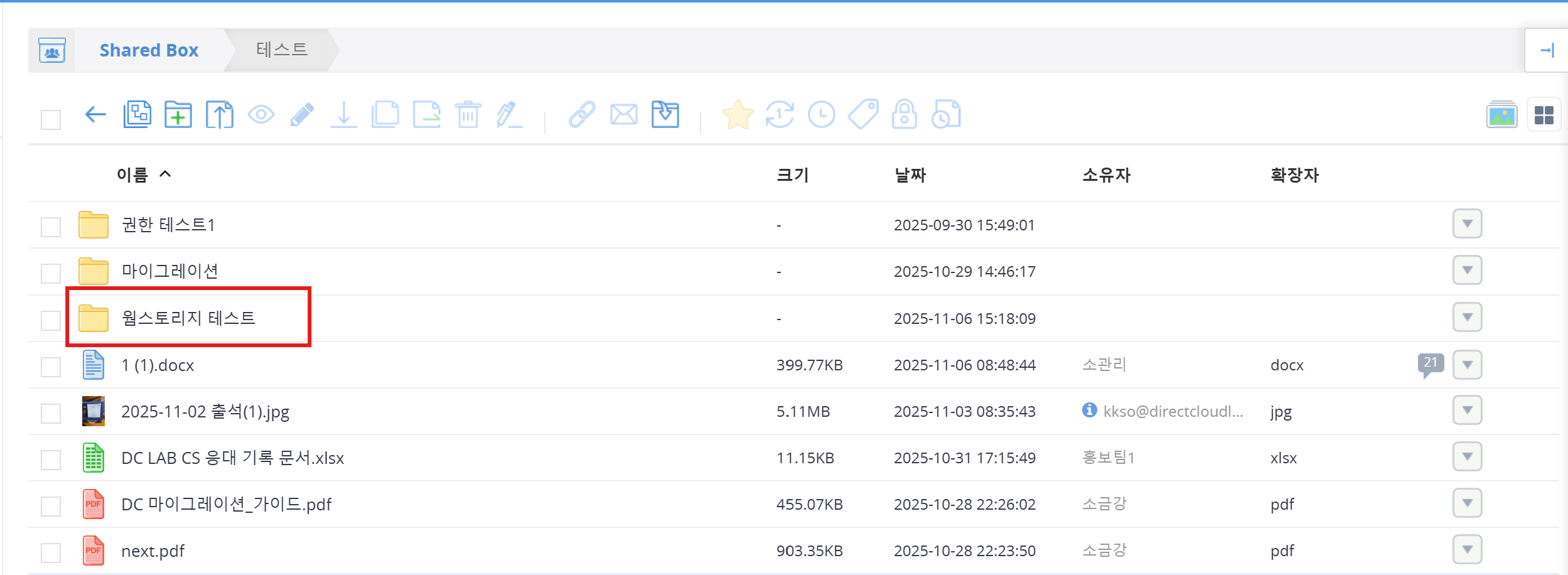1568x575 pixels.
Task: Expand options dropdown for 1 (1).docx
Action: click(x=1467, y=365)
